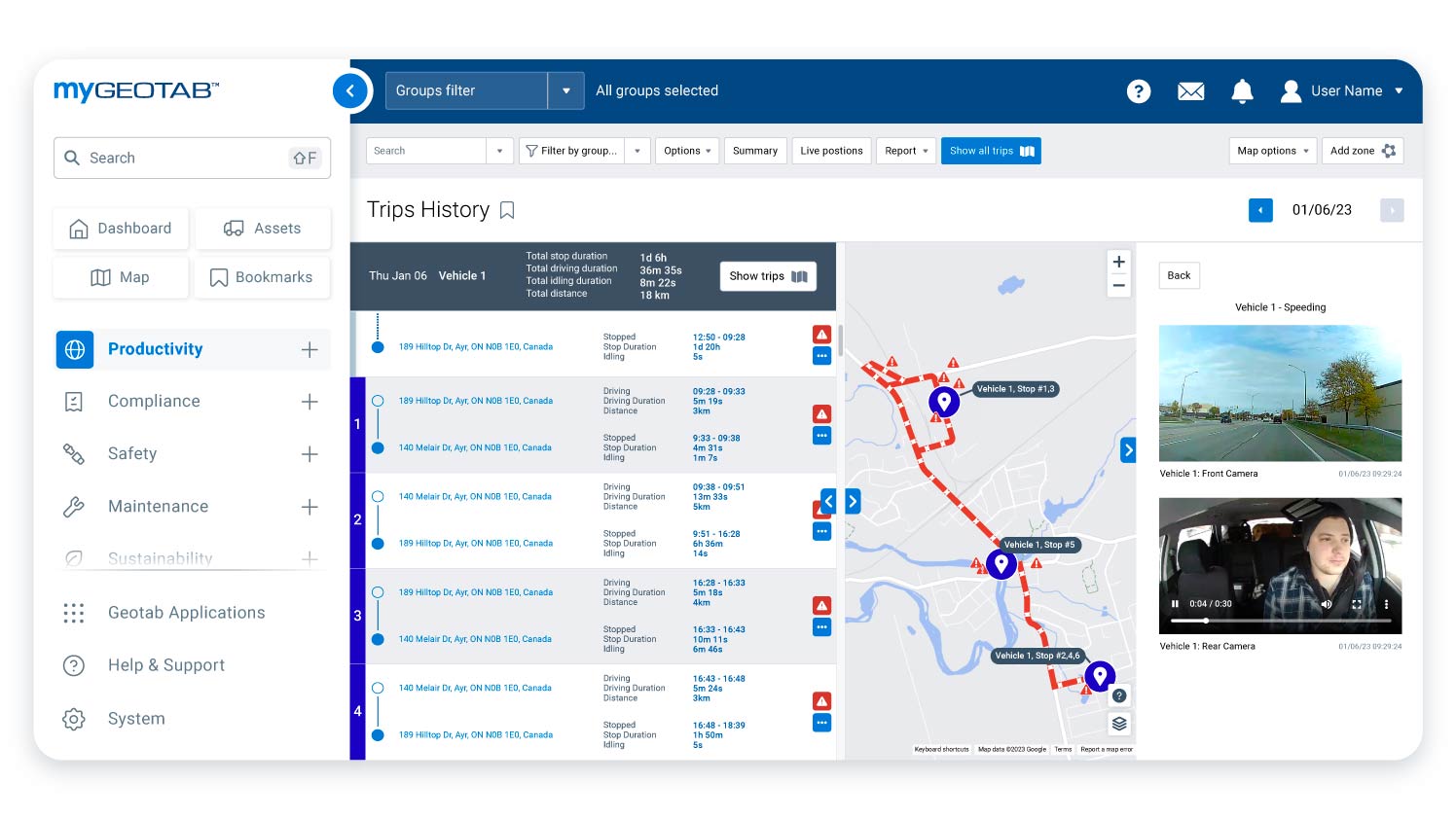Go to the Dashboard tab
Image resolution: width=1456 pixels, height=819 pixels.
tap(122, 229)
